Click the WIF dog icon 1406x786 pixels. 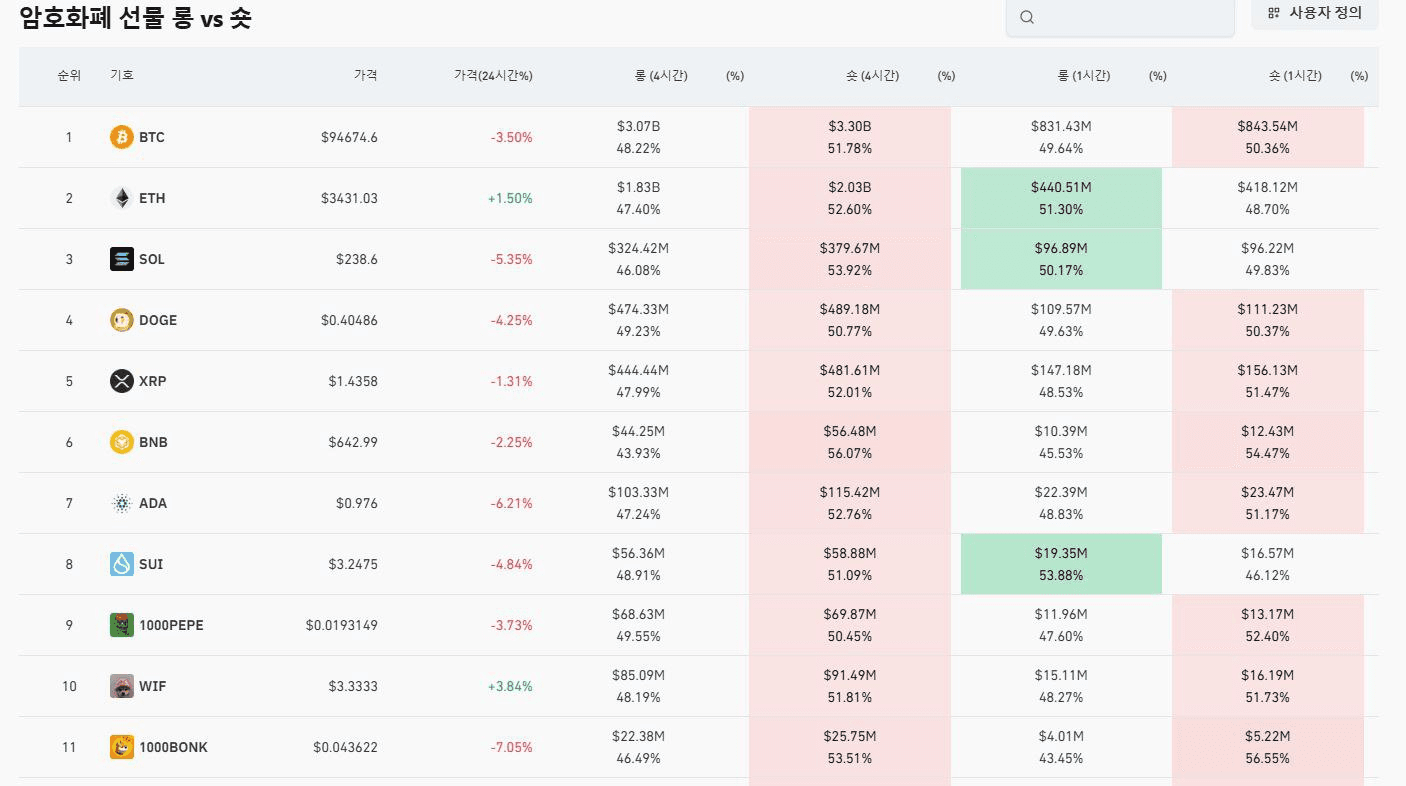pos(121,686)
